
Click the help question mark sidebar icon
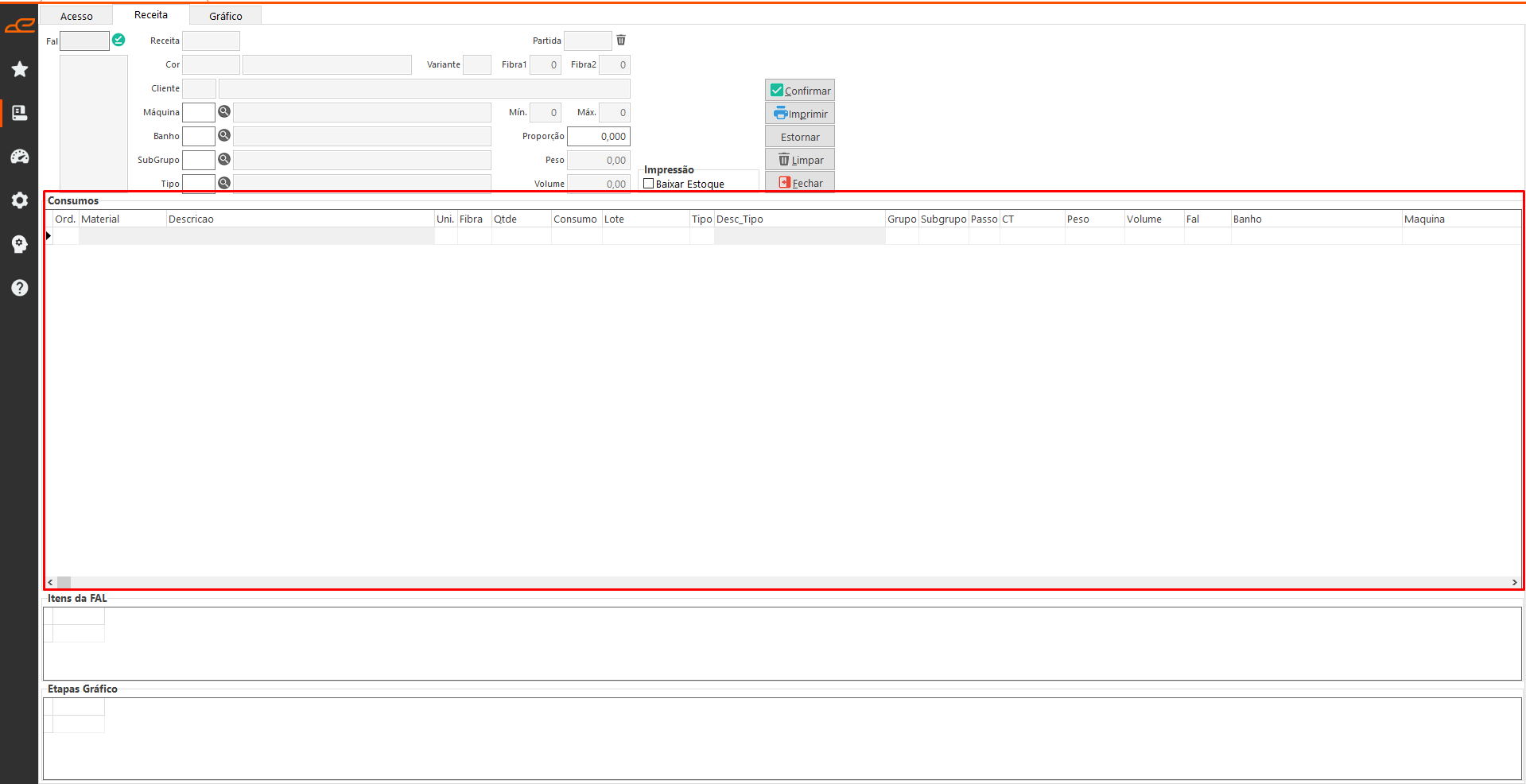tap(20, 288)
